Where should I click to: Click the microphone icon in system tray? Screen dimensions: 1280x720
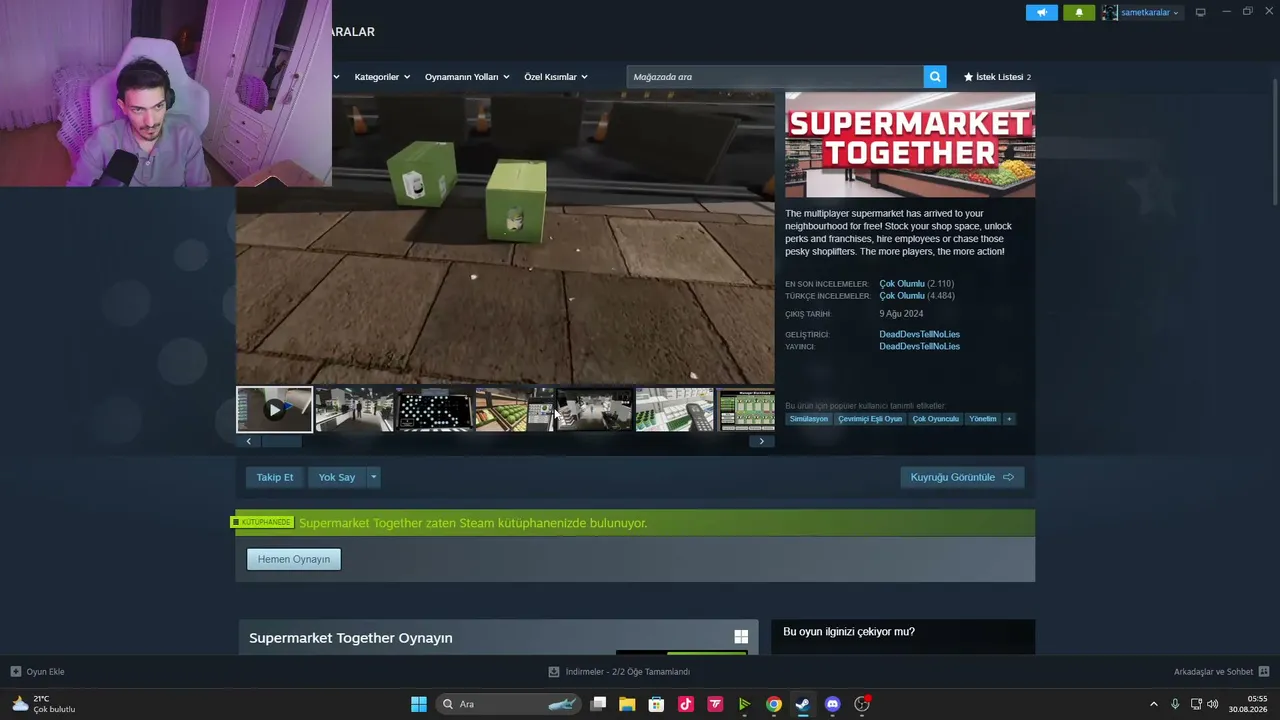tap(1175, 704)
